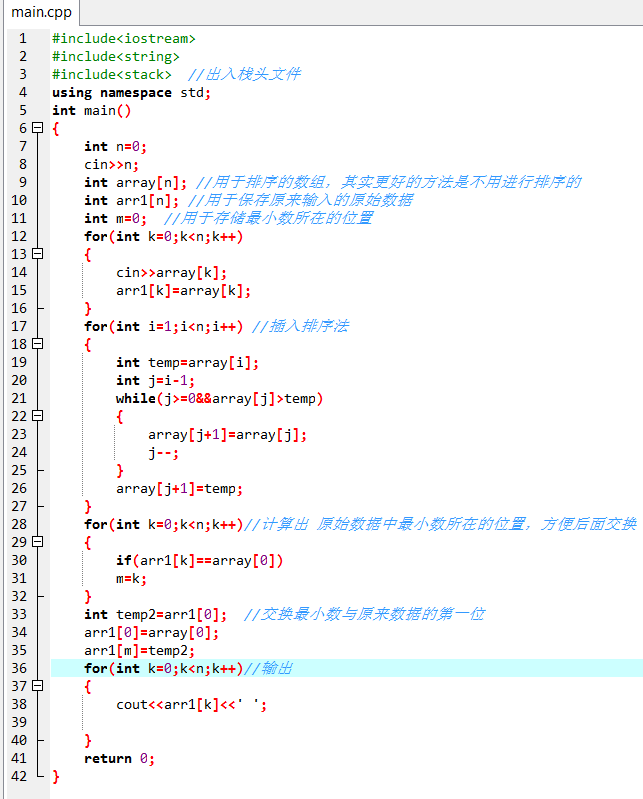643x799 pixels.
Task: Switch to the main.cpp tab
Action: click(41, 12)
